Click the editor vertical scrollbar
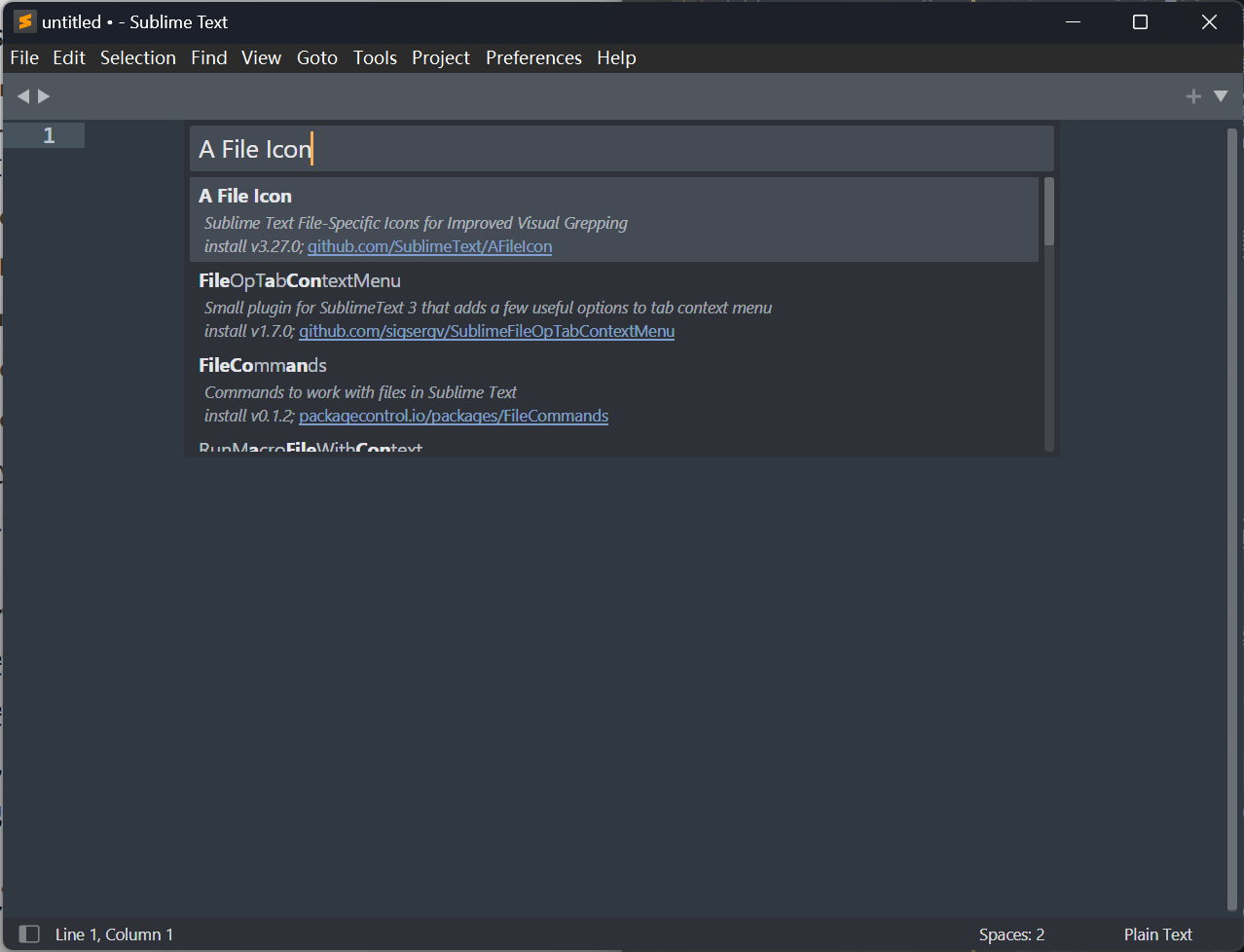Viewport: 1244px width, 952px height. point(1232,520)
